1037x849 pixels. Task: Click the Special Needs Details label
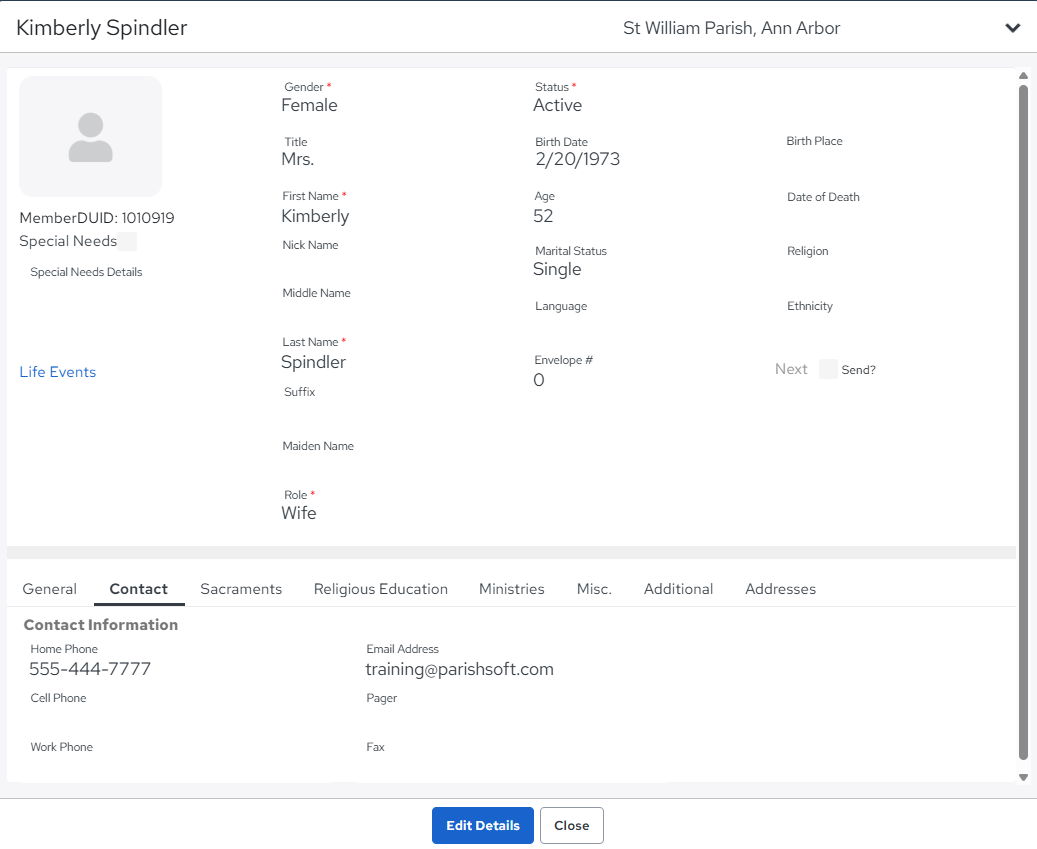pos(86,272)
